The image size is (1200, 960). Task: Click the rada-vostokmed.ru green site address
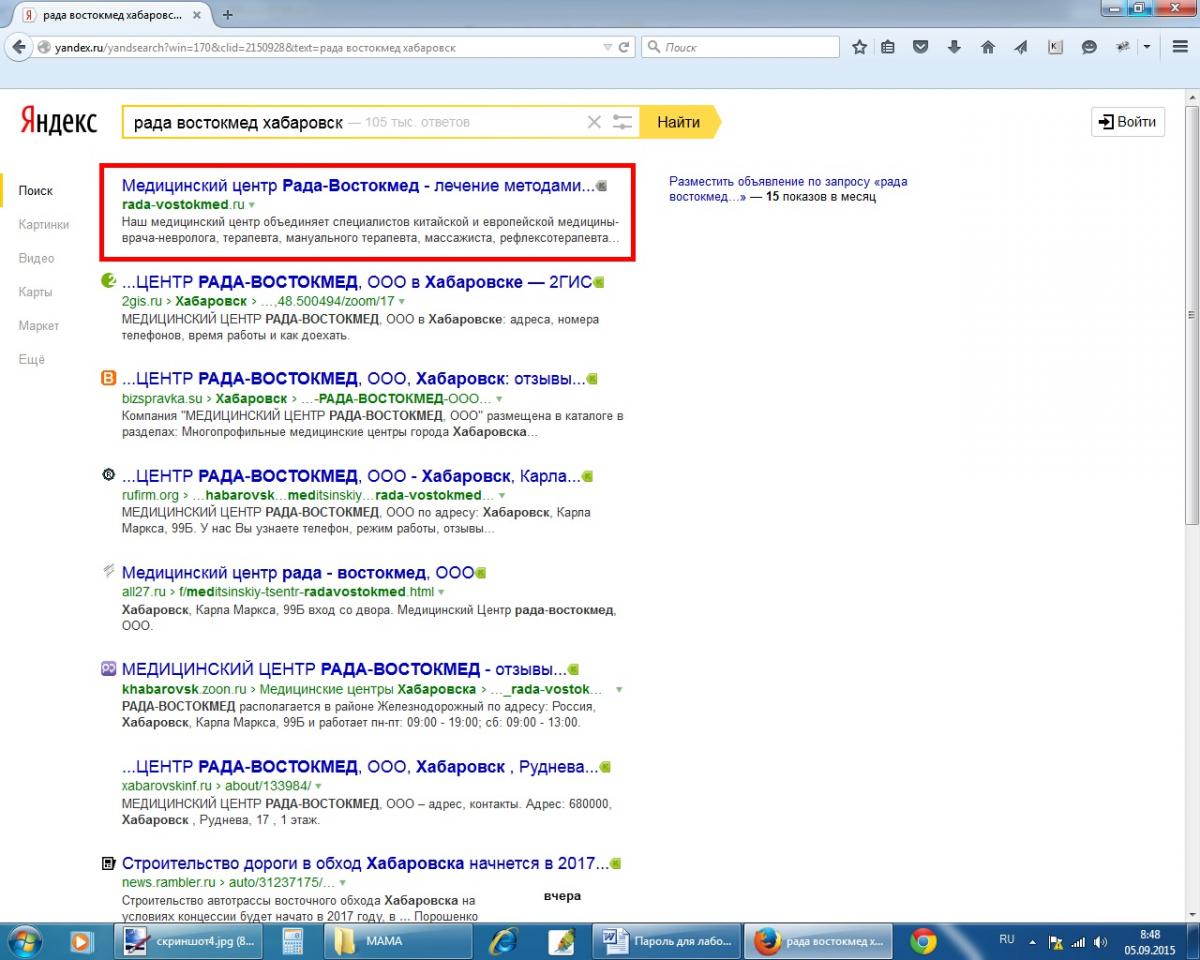pyautogui.click(x=183, y=205)
